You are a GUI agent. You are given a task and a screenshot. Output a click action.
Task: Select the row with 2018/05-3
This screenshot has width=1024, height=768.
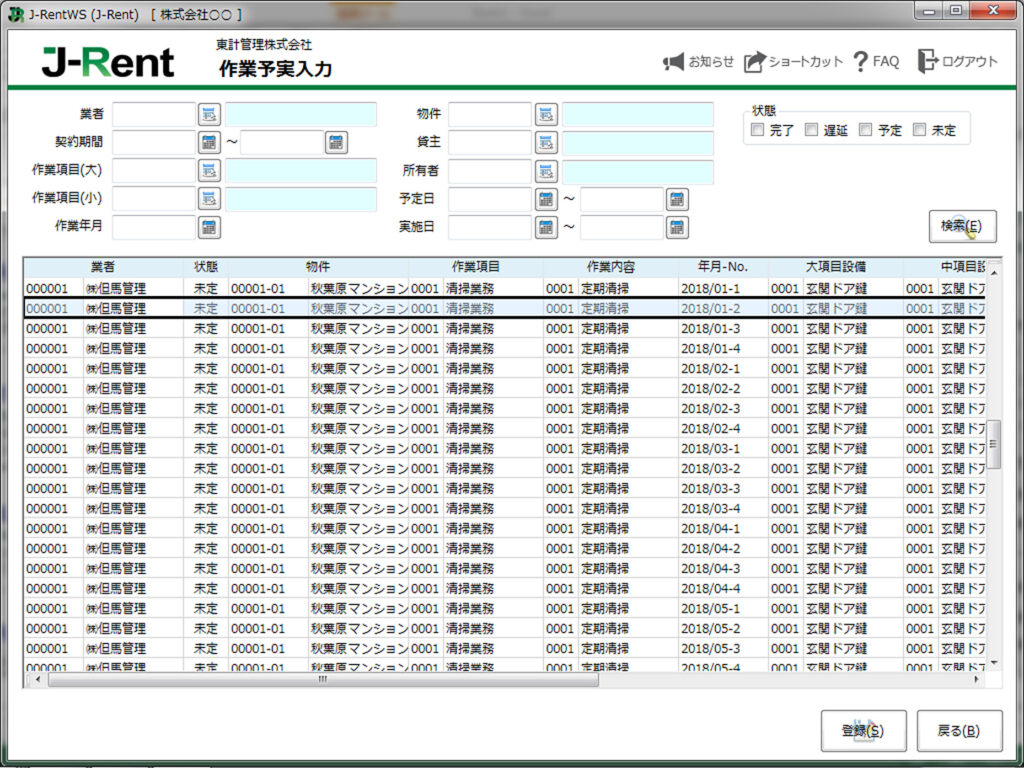(504, 648)
